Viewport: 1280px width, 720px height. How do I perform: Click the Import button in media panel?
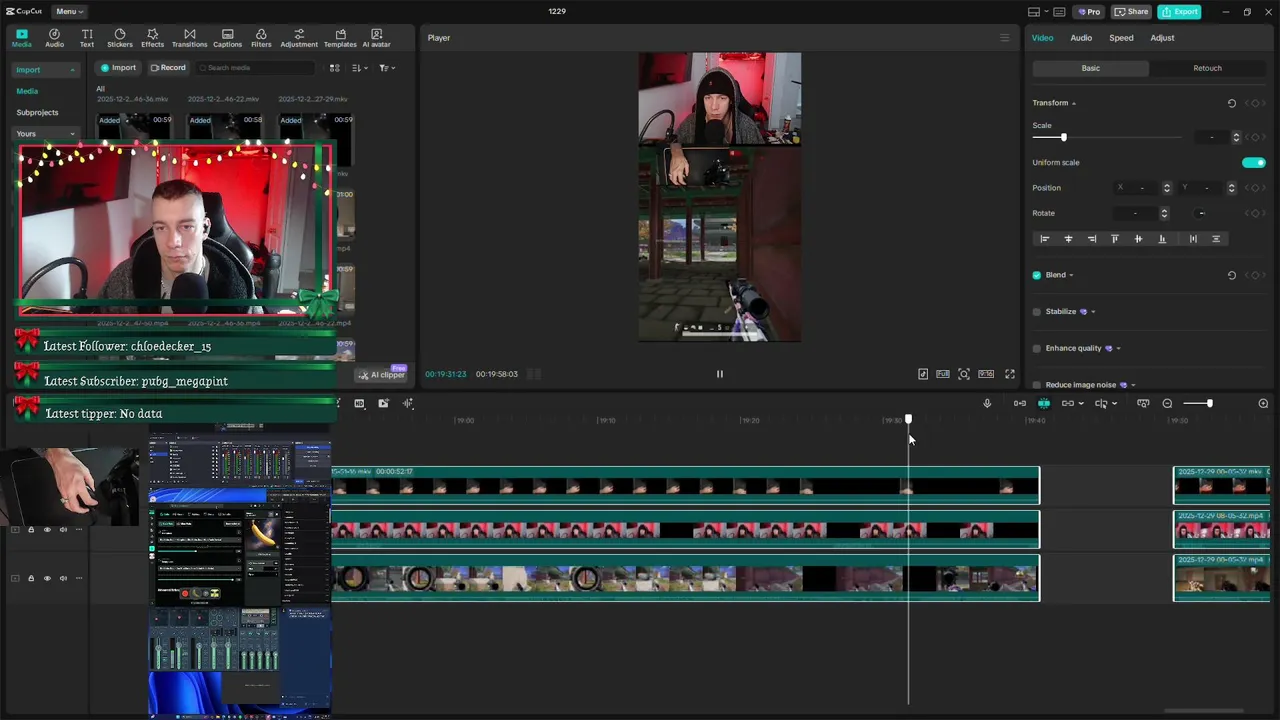click(x=118, y=68)
